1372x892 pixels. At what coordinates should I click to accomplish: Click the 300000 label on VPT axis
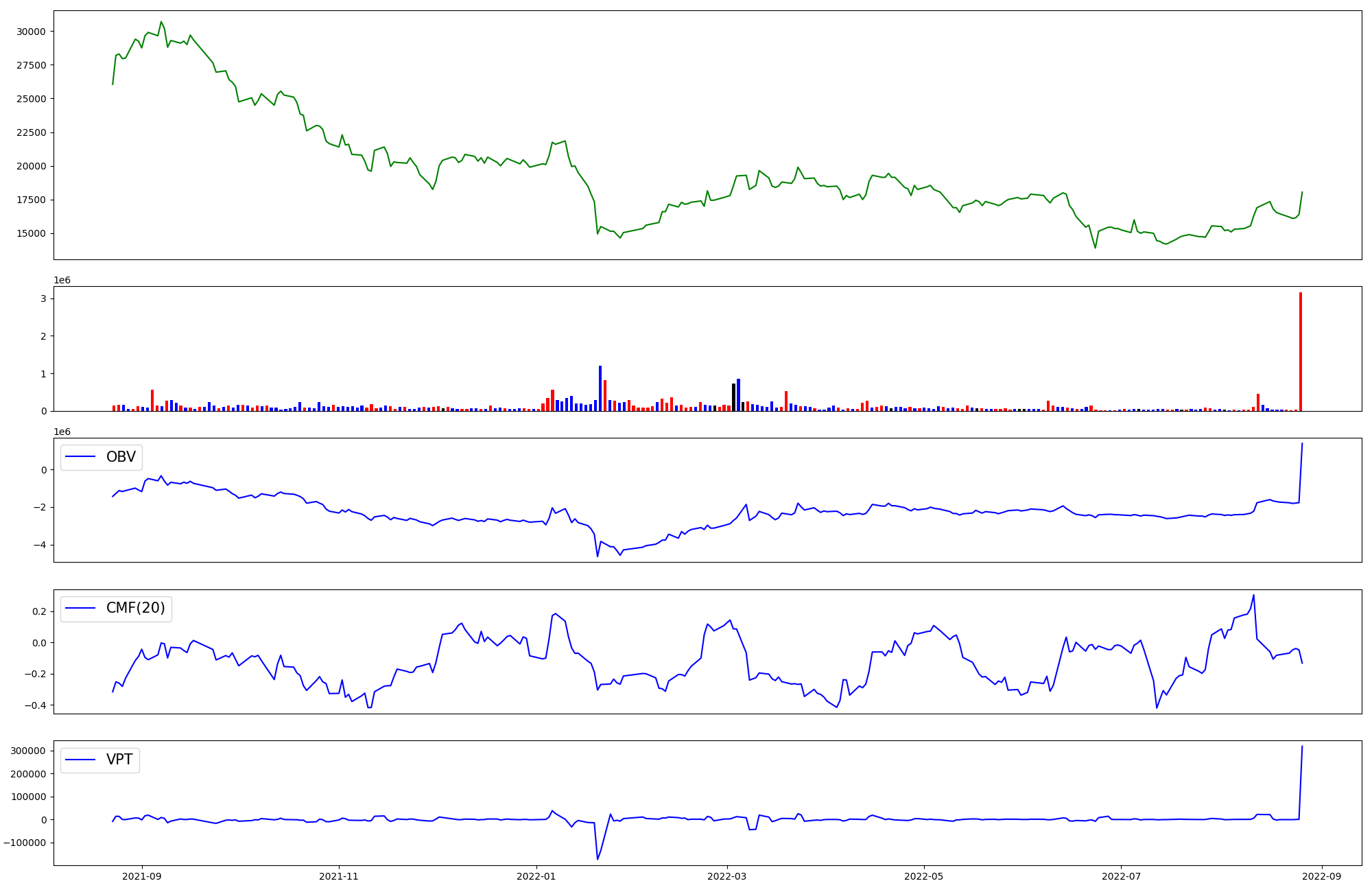(x=28, y=751)
